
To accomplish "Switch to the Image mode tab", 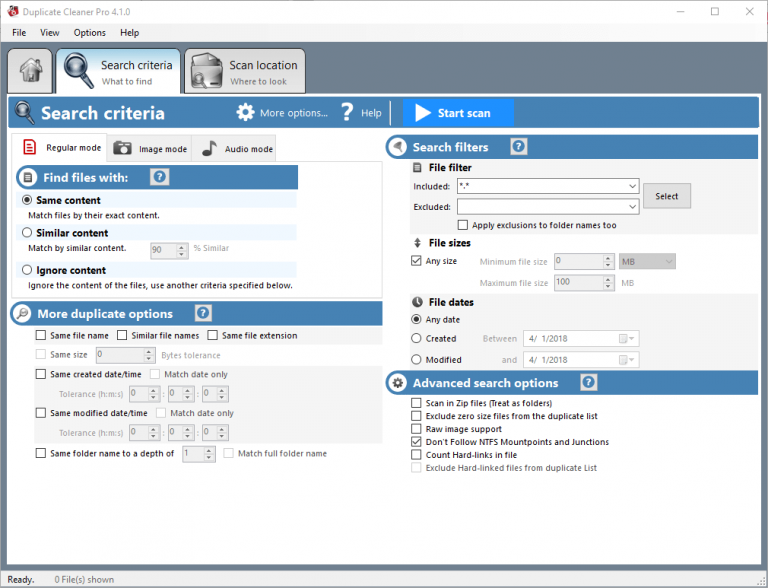I will point(150,148).
